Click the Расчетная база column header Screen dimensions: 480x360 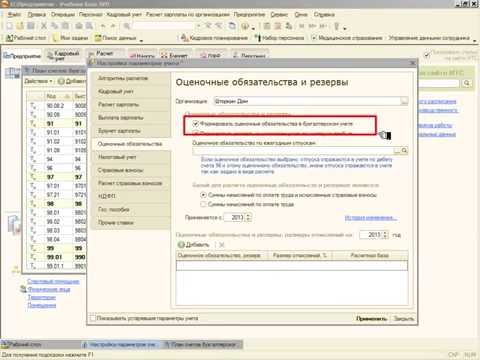[x=370, y=255]
